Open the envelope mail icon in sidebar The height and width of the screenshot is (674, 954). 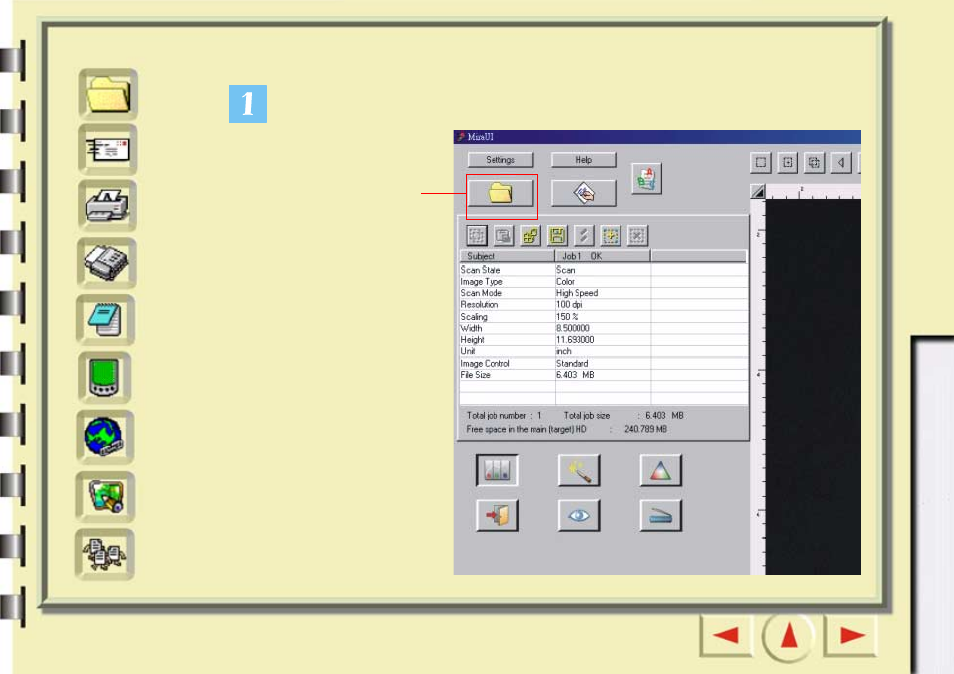pyautogui.click(x=108, y=150)
